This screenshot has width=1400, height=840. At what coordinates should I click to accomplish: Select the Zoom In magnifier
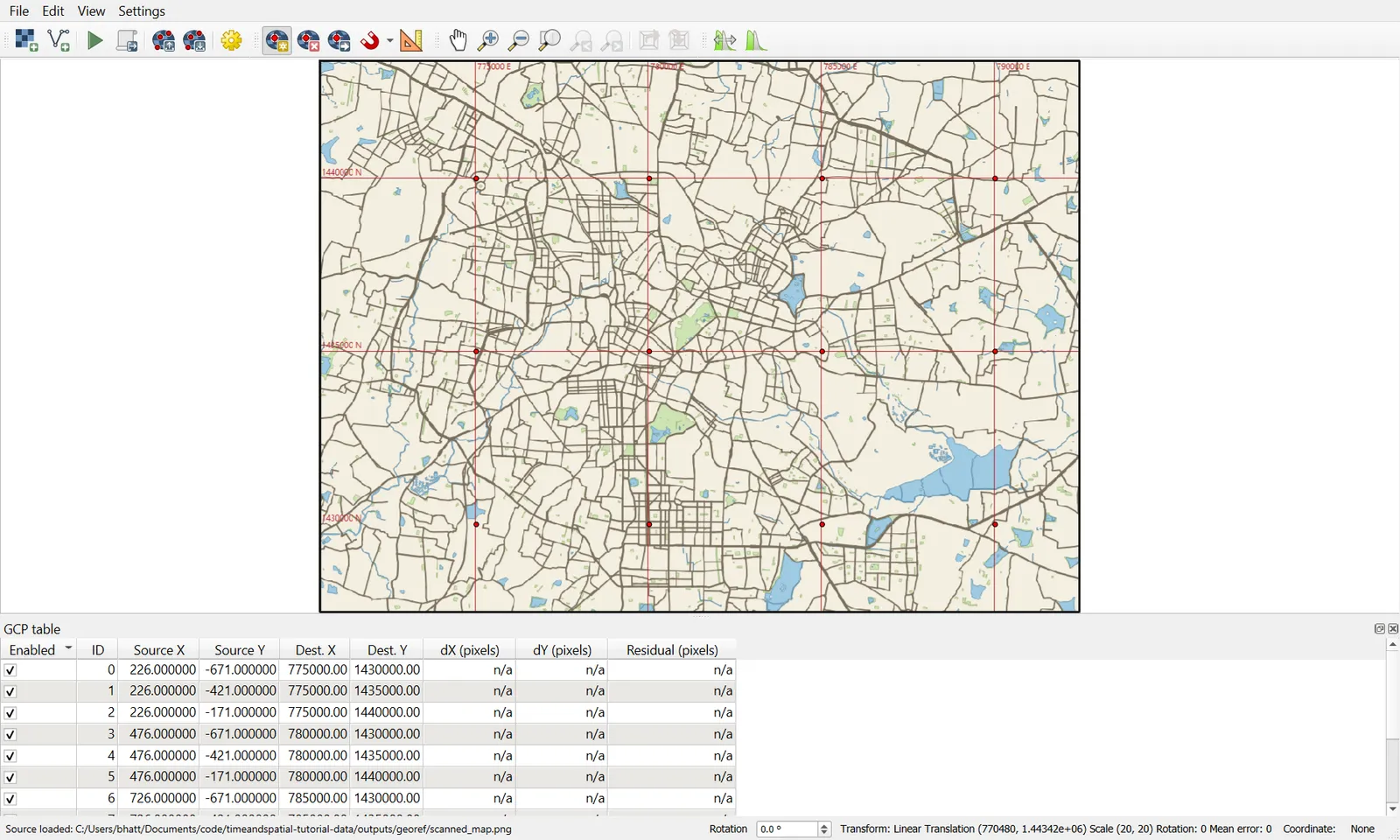pos(488,40)
